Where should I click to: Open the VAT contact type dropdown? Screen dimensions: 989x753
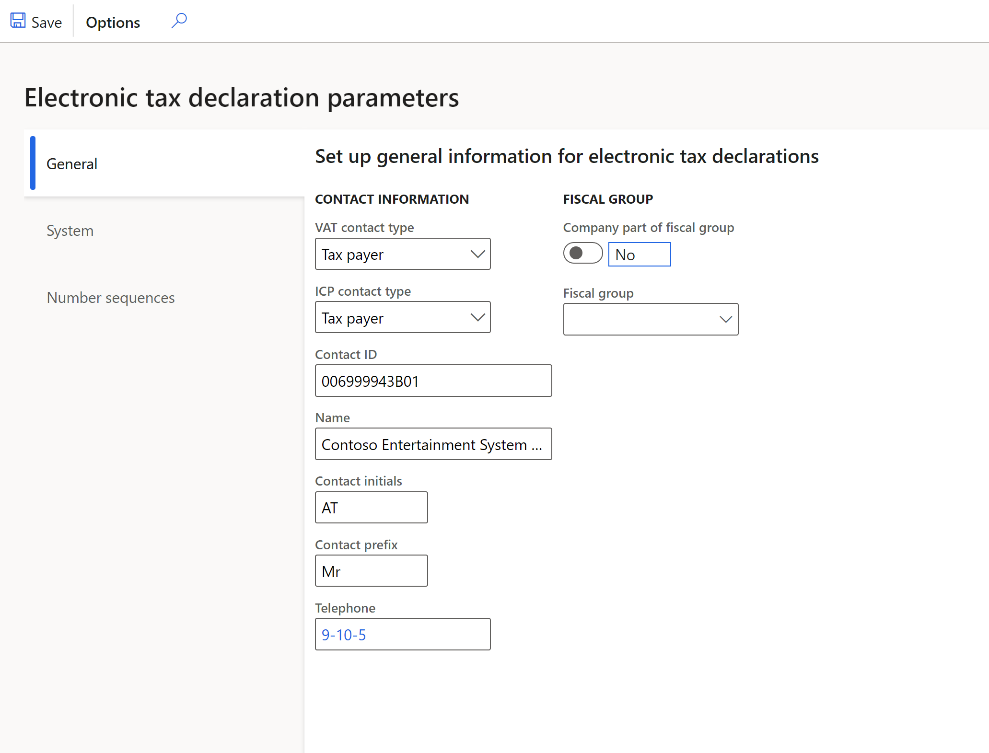coord(478,254)
